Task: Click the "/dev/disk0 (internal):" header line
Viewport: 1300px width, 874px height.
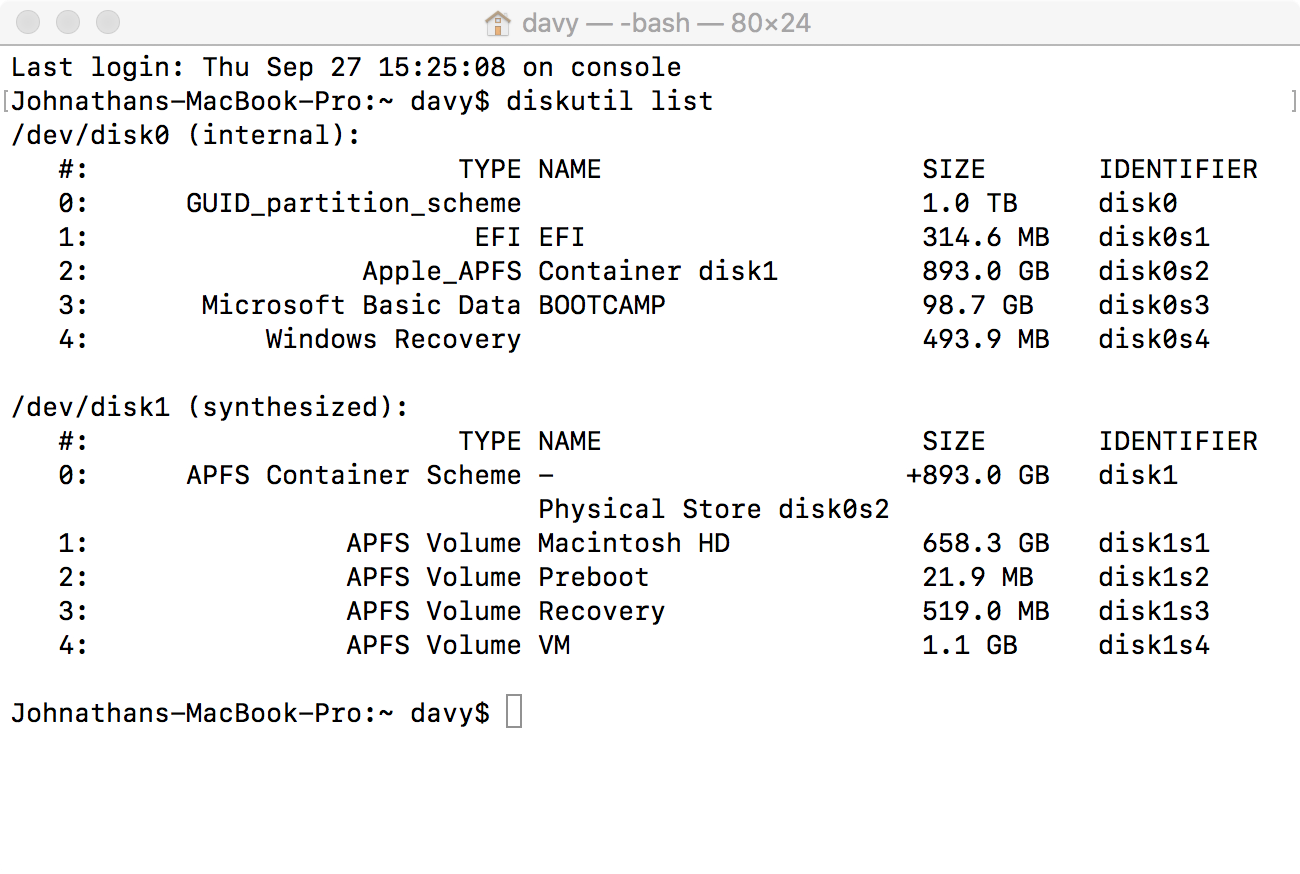Action: coord(185,135)
